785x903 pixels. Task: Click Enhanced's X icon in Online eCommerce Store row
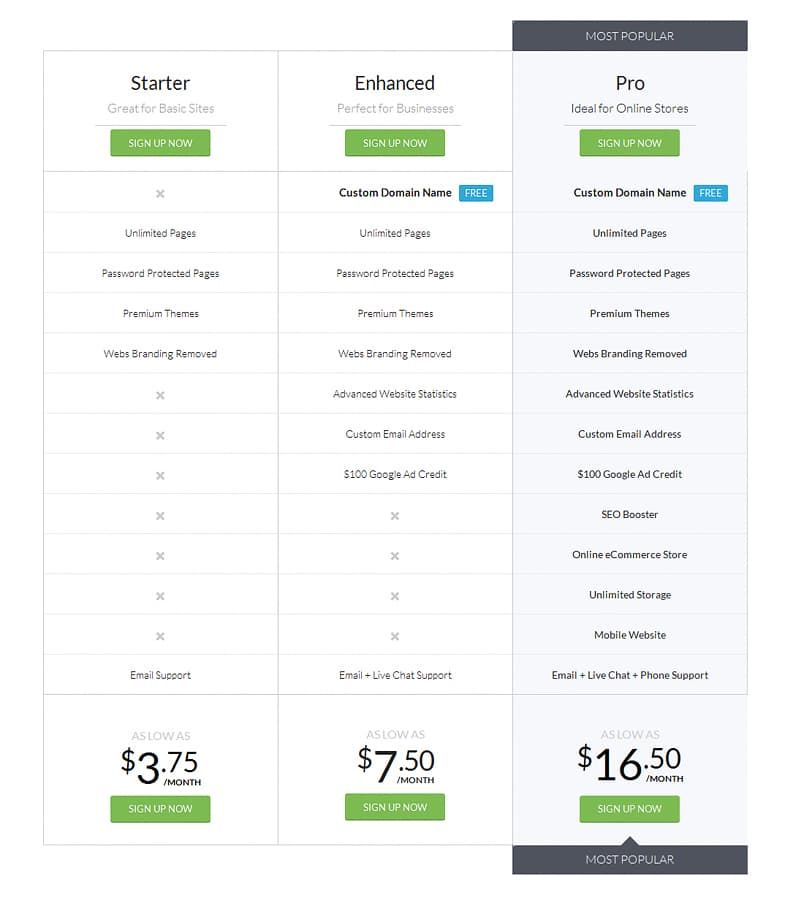click(395, 556)
